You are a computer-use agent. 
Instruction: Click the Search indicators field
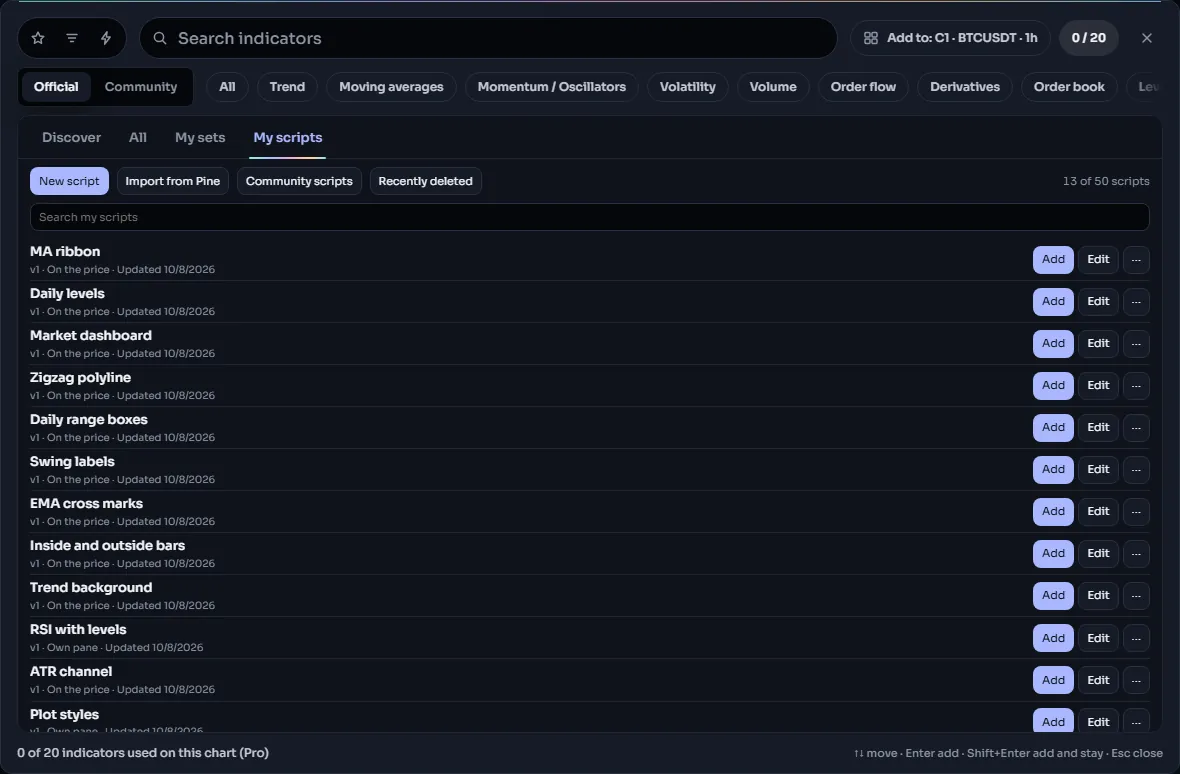point(488,38)
